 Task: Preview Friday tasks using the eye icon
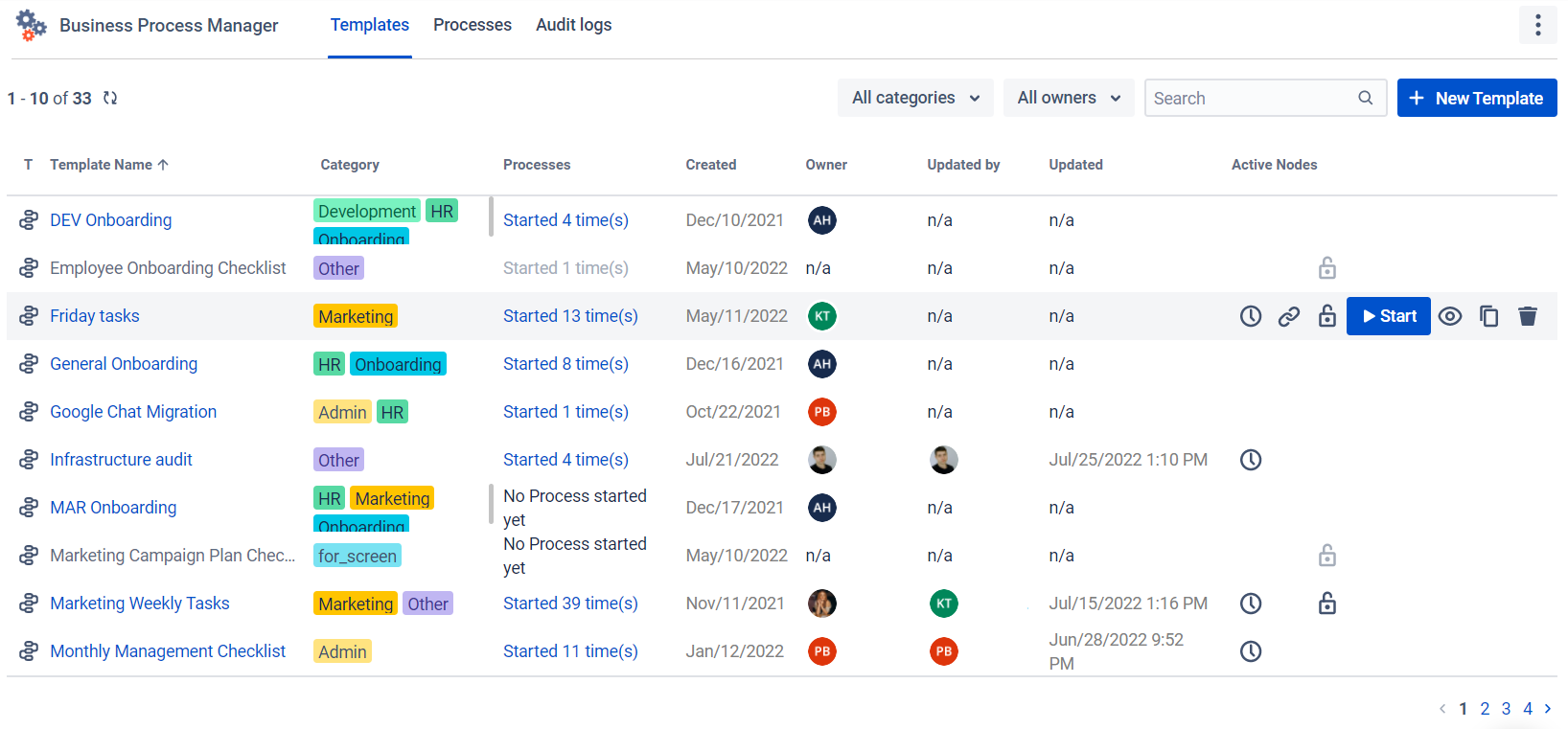coord(1450,316)
